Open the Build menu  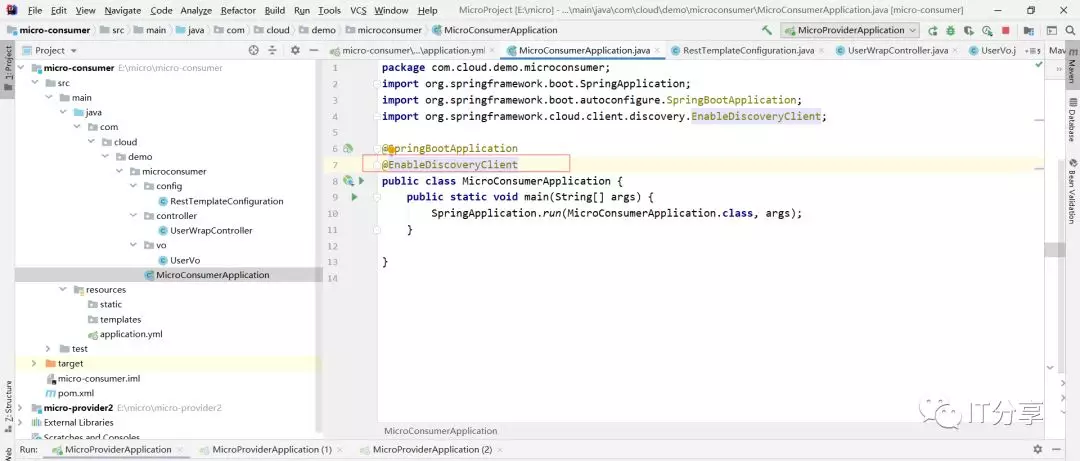[275, 10]
